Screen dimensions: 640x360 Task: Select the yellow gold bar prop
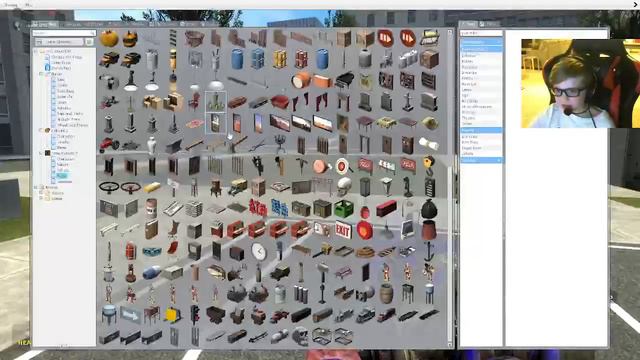[x=152, y=187]
